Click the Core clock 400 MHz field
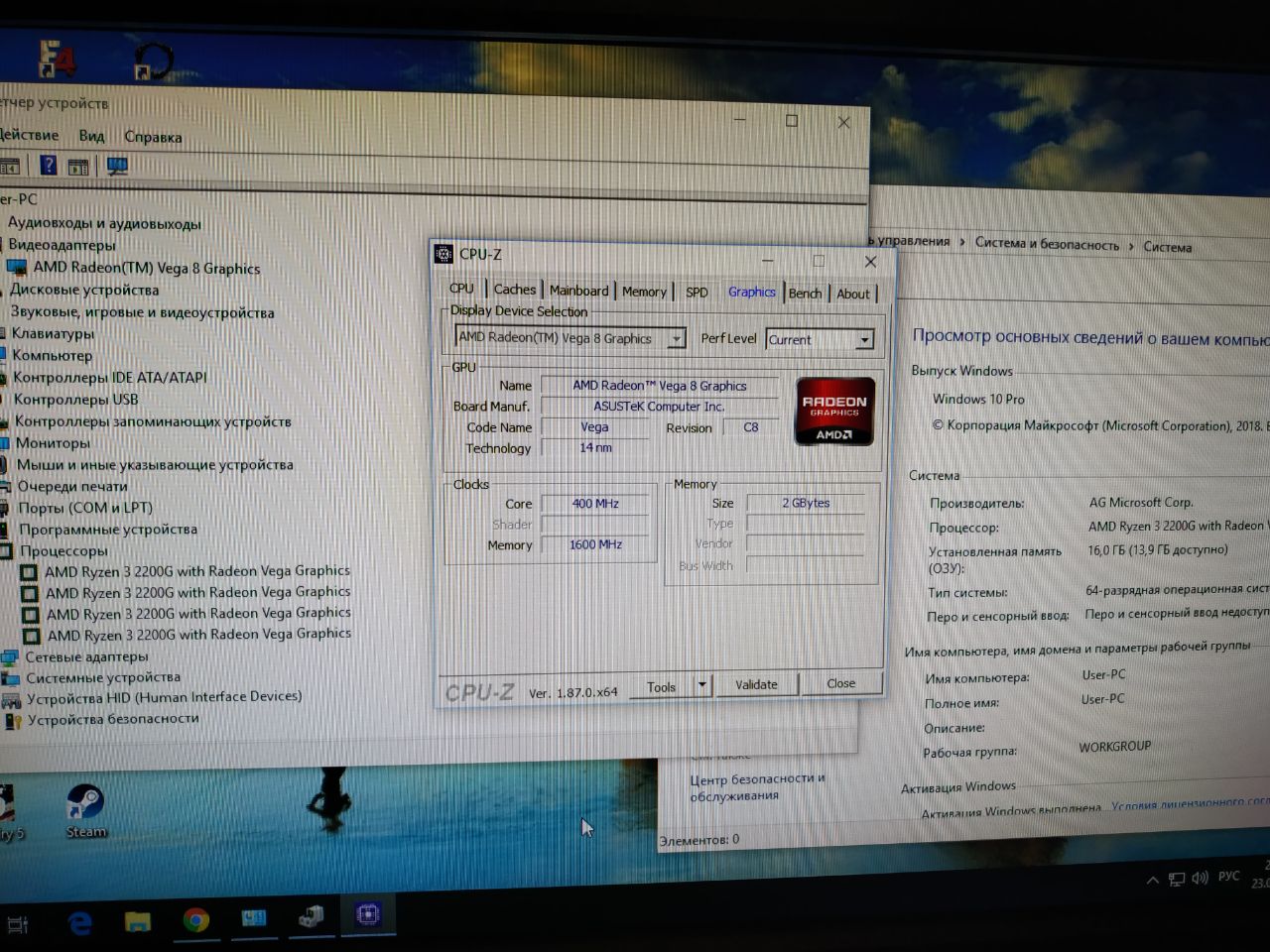This screenshot has height=952, width=1270. pos(595,503)
